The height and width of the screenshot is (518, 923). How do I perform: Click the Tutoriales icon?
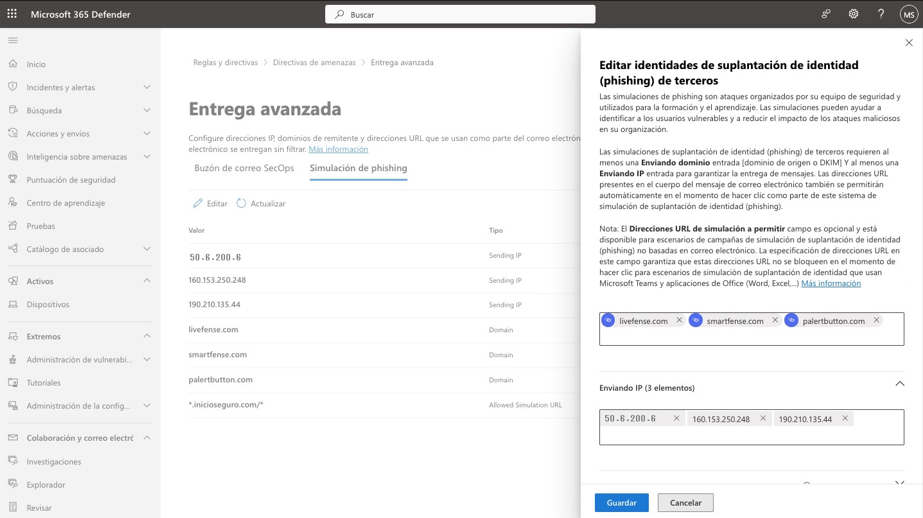(x=13, y=383)
